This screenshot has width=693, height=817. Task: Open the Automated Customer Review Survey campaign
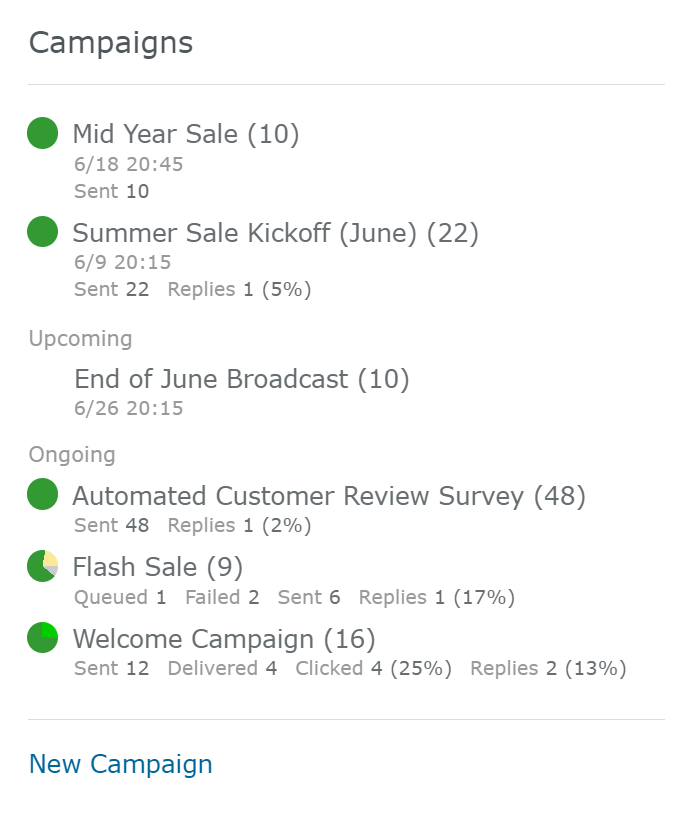click(x=329, y=496)
